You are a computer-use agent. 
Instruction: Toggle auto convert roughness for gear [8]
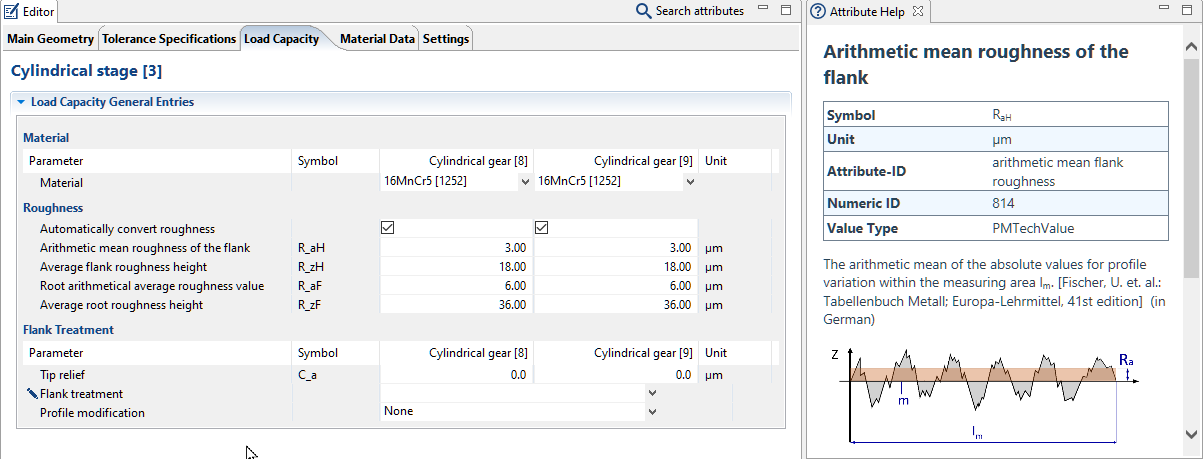pyautogui.click(x=388, y=228)
